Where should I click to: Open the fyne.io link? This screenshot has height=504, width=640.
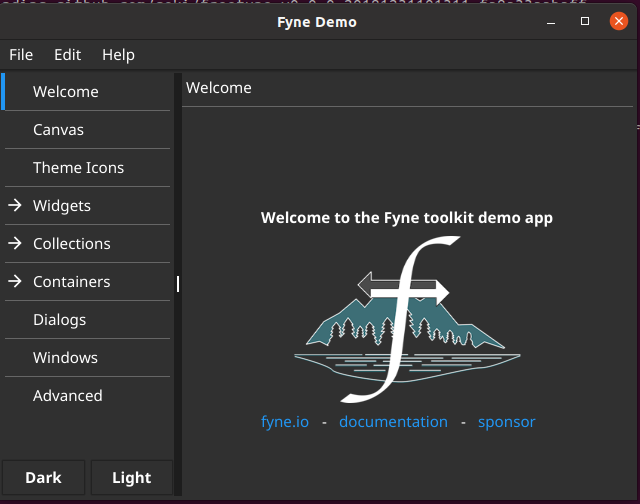(285, 422)
